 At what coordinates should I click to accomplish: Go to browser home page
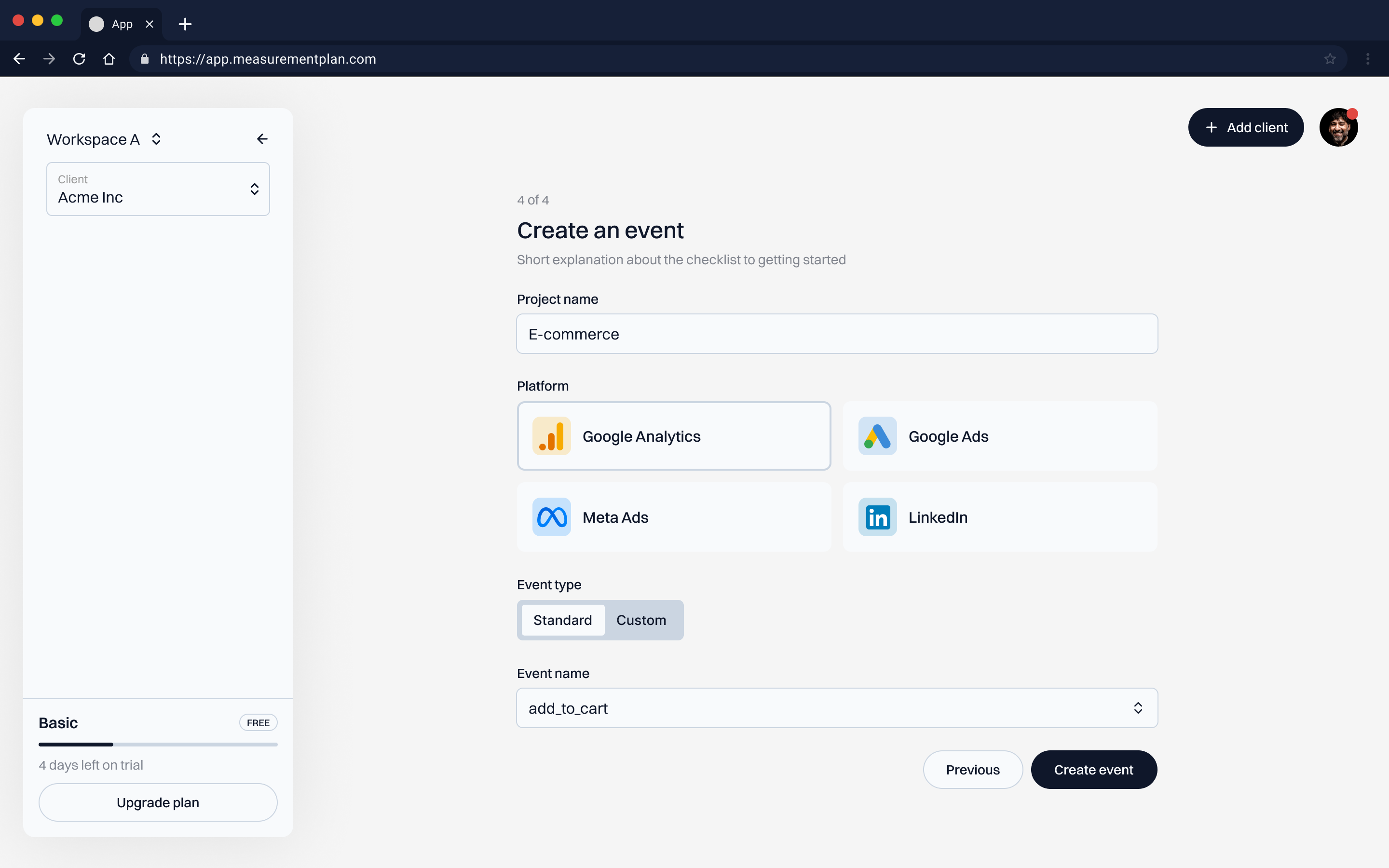pyautogui.click(x=109, y=58)
